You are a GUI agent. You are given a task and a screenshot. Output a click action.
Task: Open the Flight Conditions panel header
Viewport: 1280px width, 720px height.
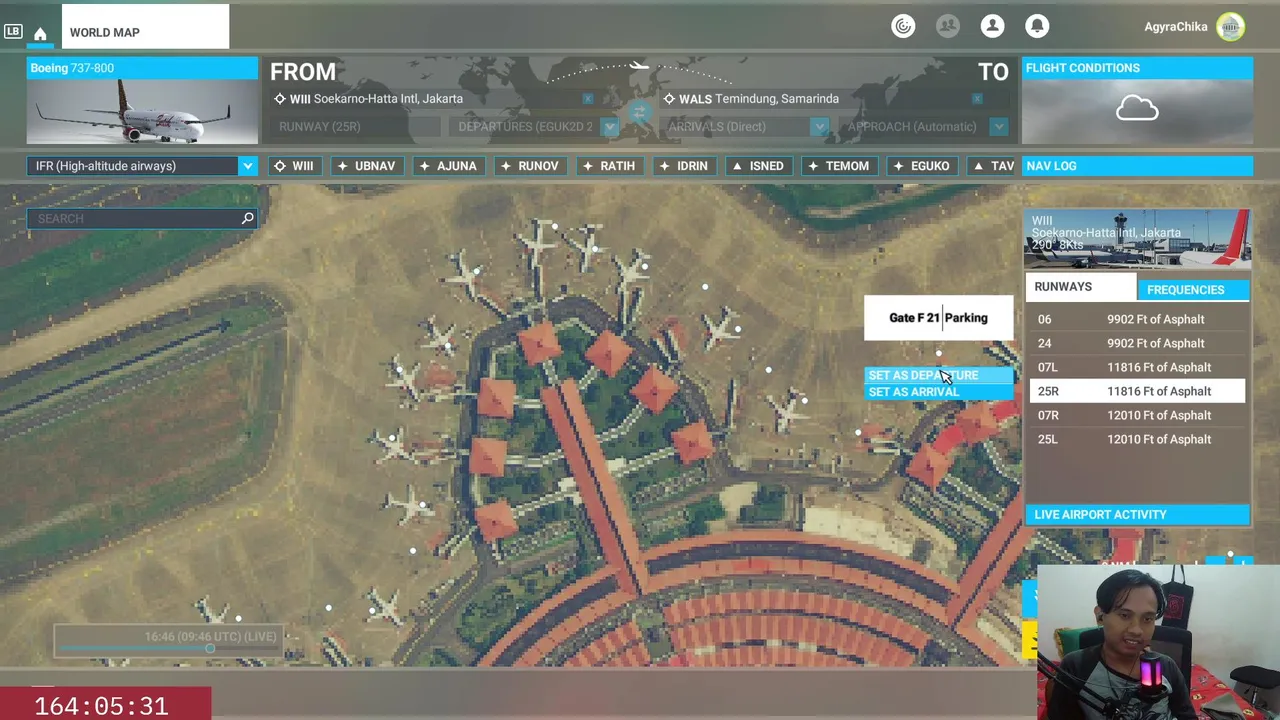[x=1137, y=68]
